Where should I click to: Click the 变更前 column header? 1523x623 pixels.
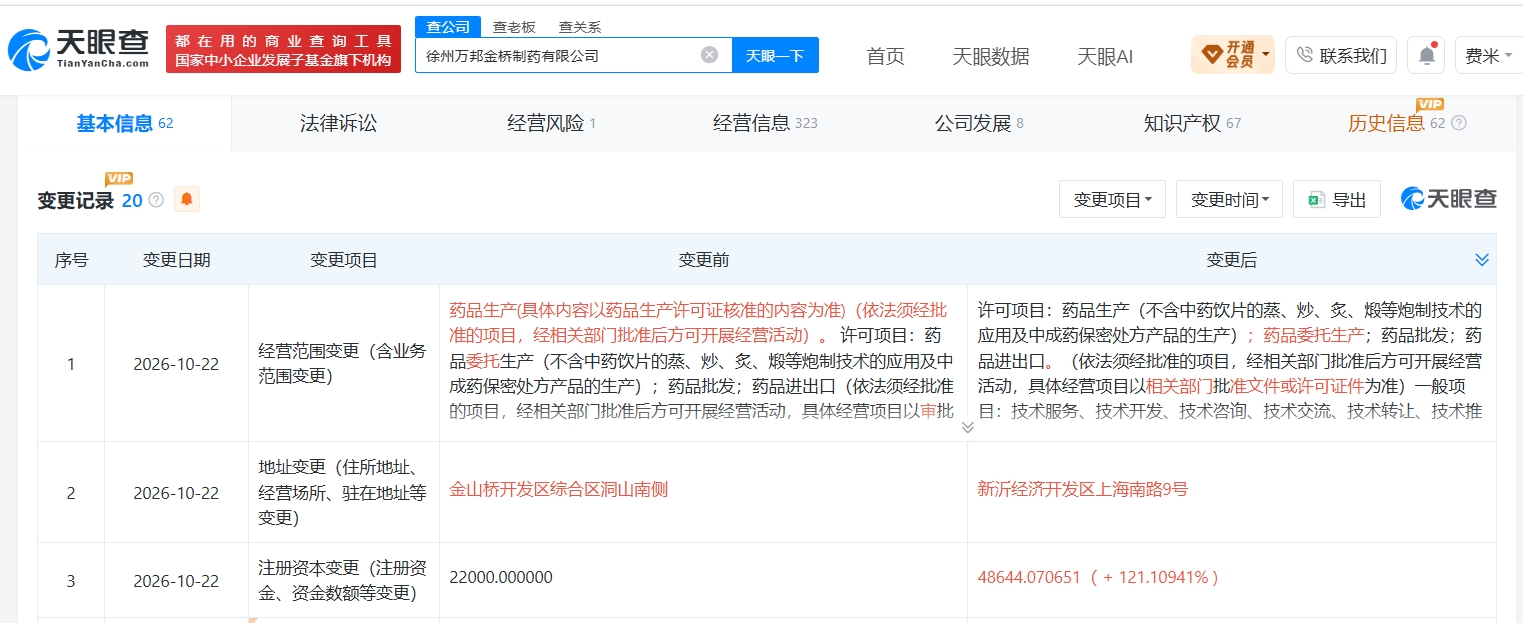[704, 260]
